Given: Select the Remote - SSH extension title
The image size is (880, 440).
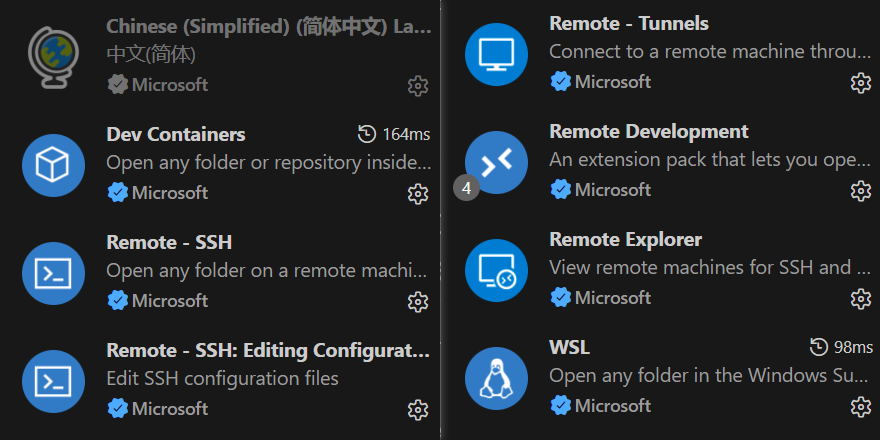Looking at the screenshot, I should [x=169, y=242].
